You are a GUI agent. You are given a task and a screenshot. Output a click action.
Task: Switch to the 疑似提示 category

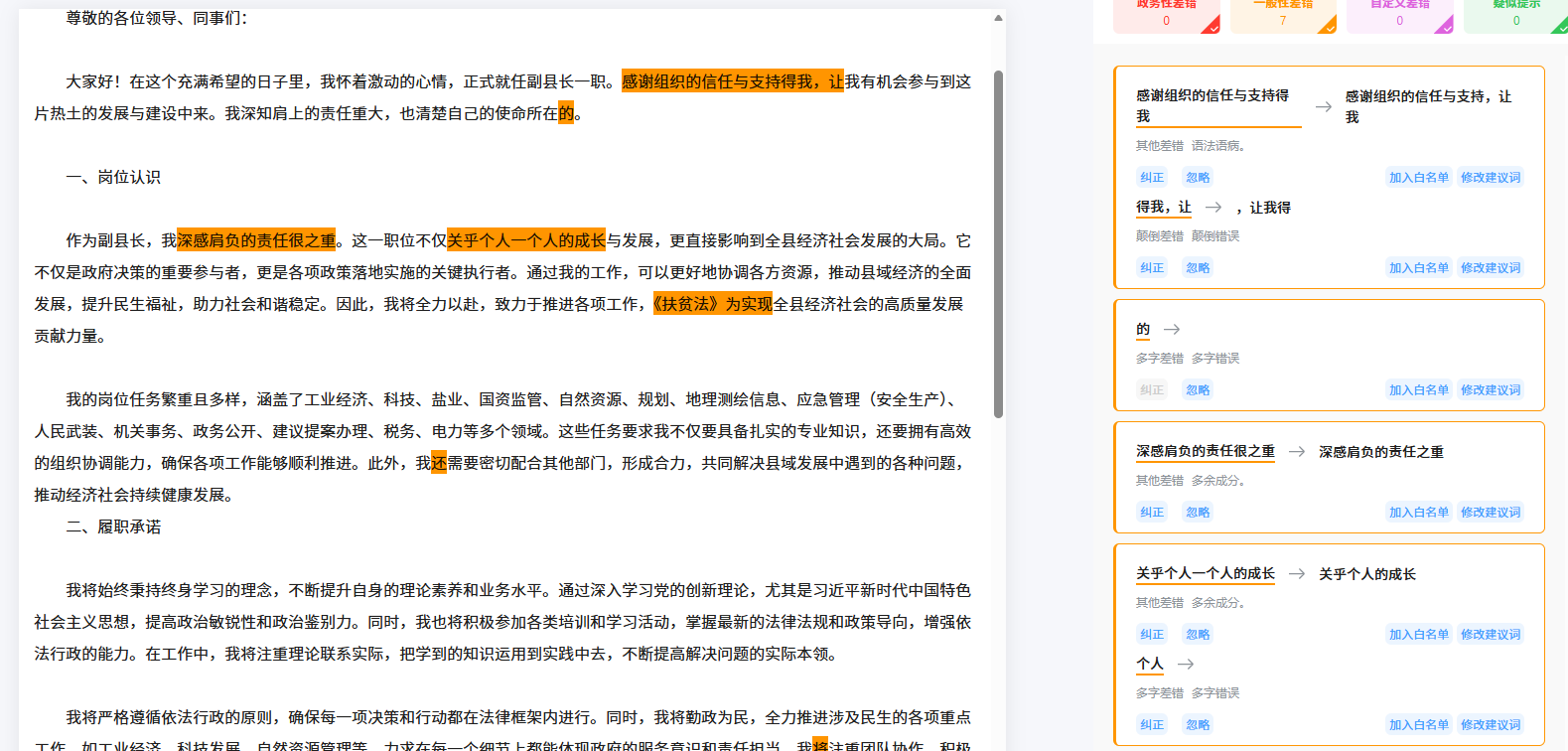pyautogui.click(x=1515, y=14)
